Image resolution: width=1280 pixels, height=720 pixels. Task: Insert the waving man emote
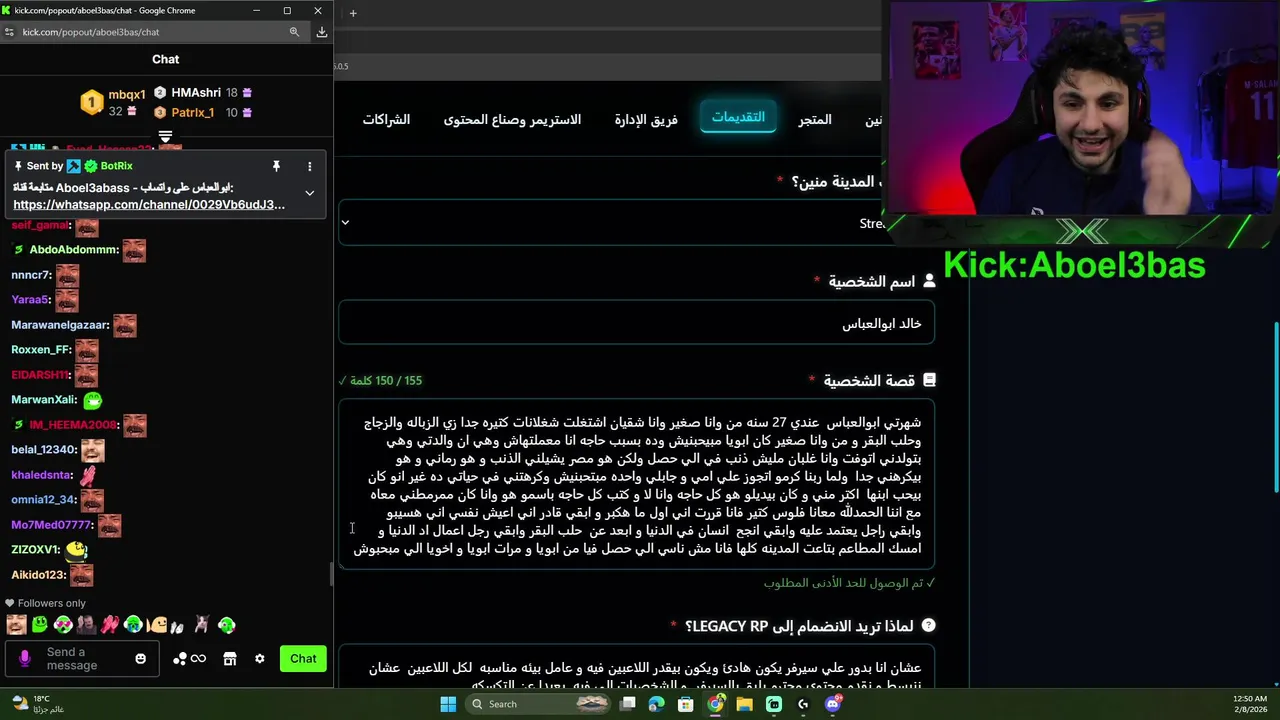click(x=87, y=626)
